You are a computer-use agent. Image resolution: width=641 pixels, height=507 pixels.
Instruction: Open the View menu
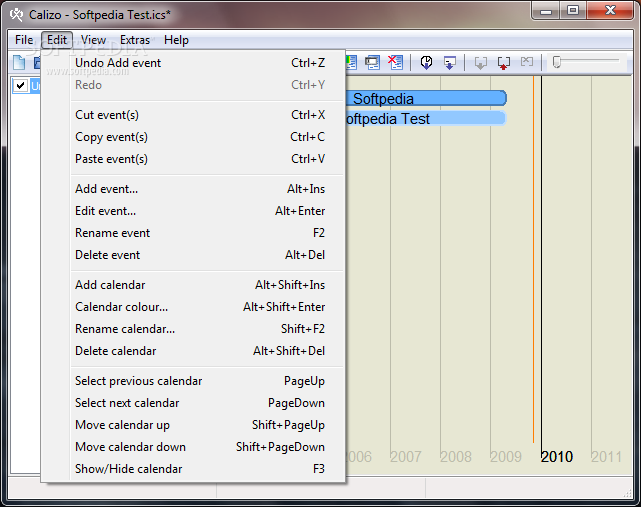coord(93,40)
